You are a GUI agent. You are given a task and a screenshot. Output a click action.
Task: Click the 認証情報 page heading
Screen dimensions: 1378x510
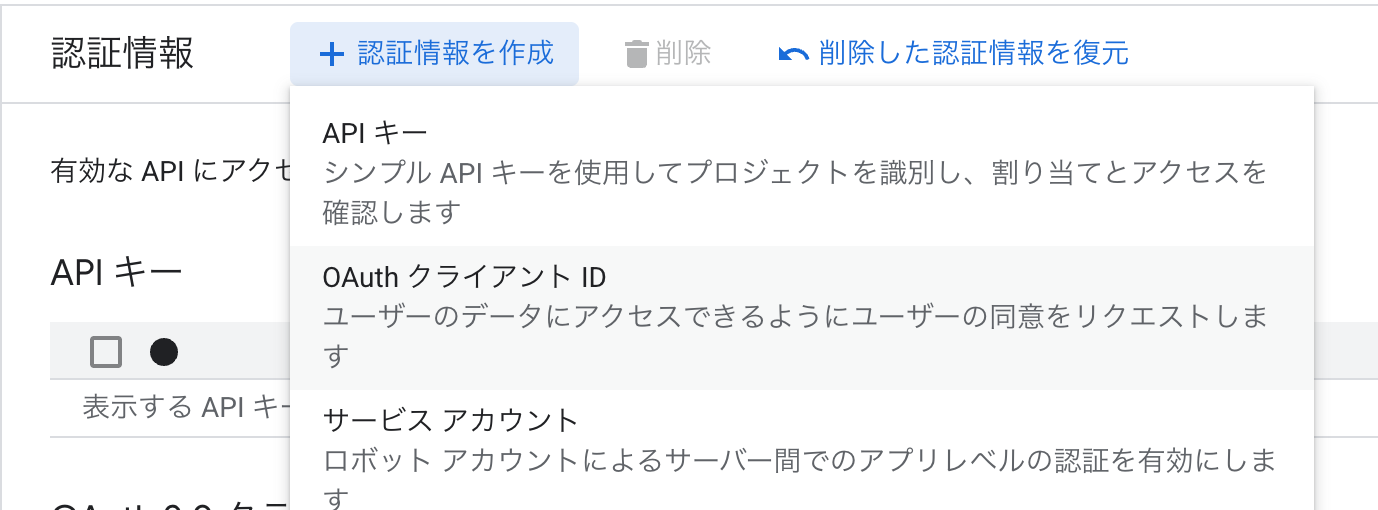coord(123,54)
